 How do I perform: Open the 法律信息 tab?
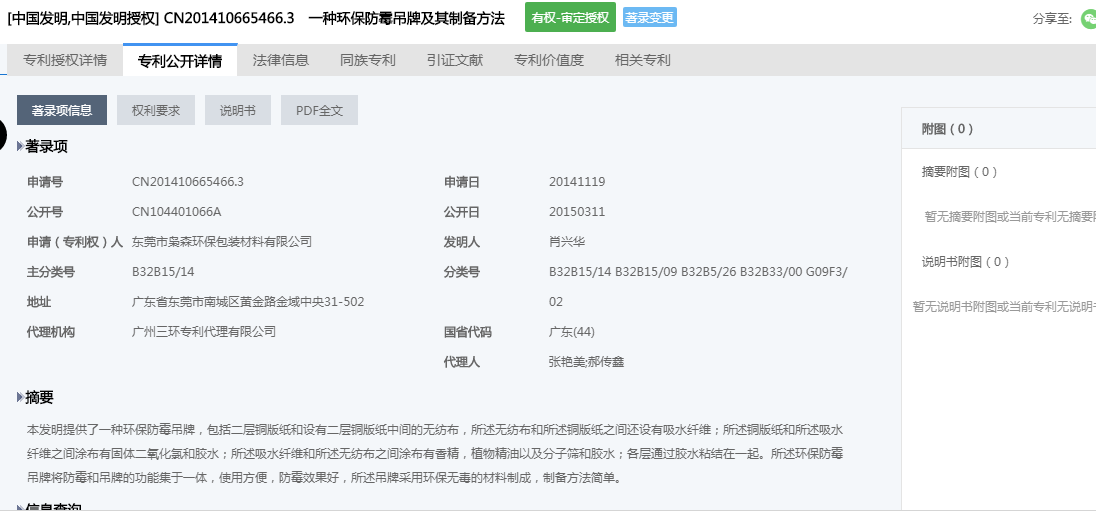click(x=281, y=60)
